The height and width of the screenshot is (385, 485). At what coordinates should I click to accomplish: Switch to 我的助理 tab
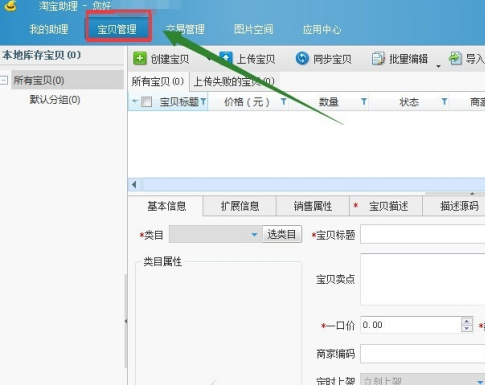49,29
